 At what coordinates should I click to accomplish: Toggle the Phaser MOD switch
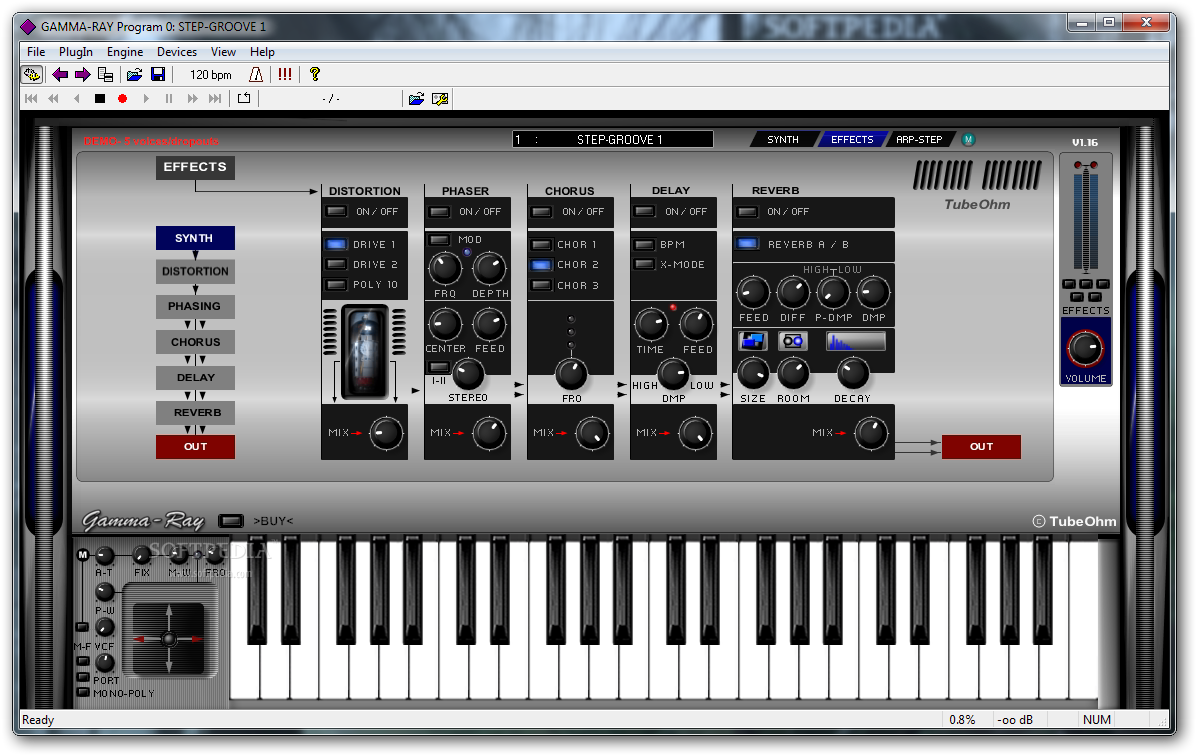[x=439, y=240]
